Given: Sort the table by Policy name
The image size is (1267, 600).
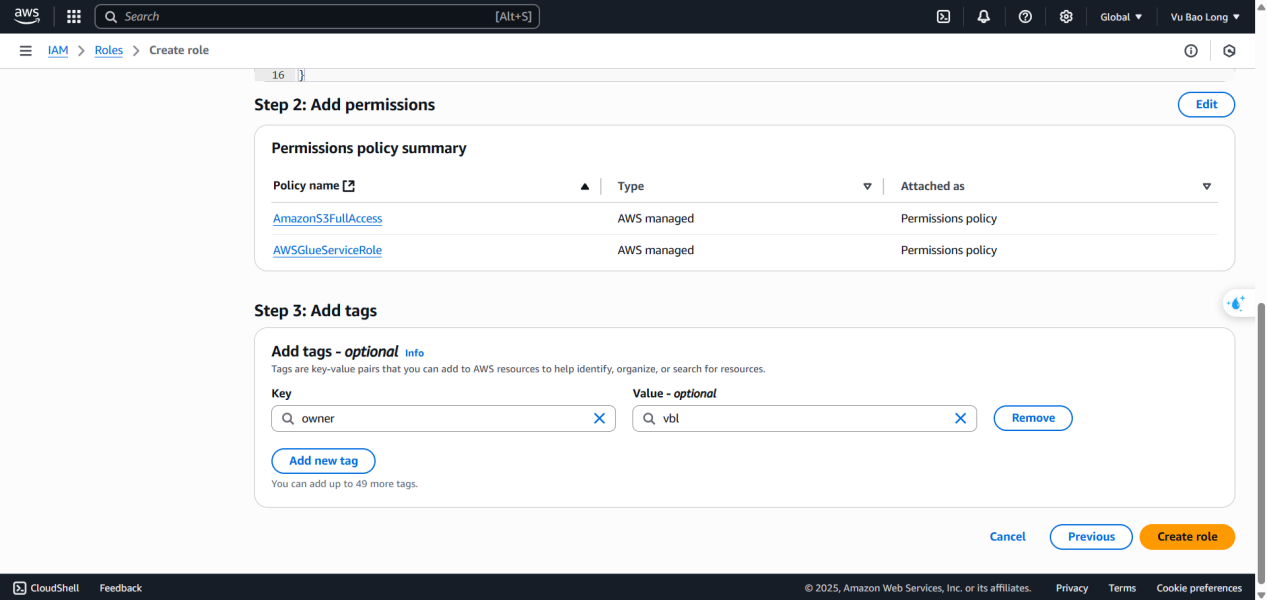Looking at the screenshot, I should point(585,186).
